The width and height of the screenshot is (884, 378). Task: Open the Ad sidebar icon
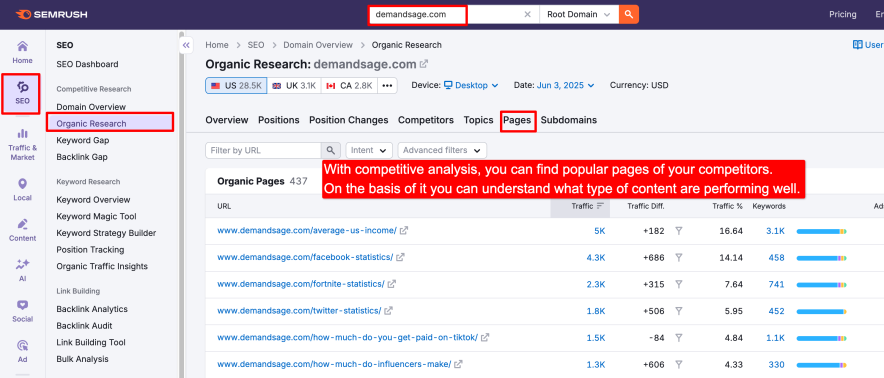tap(23, 351)
